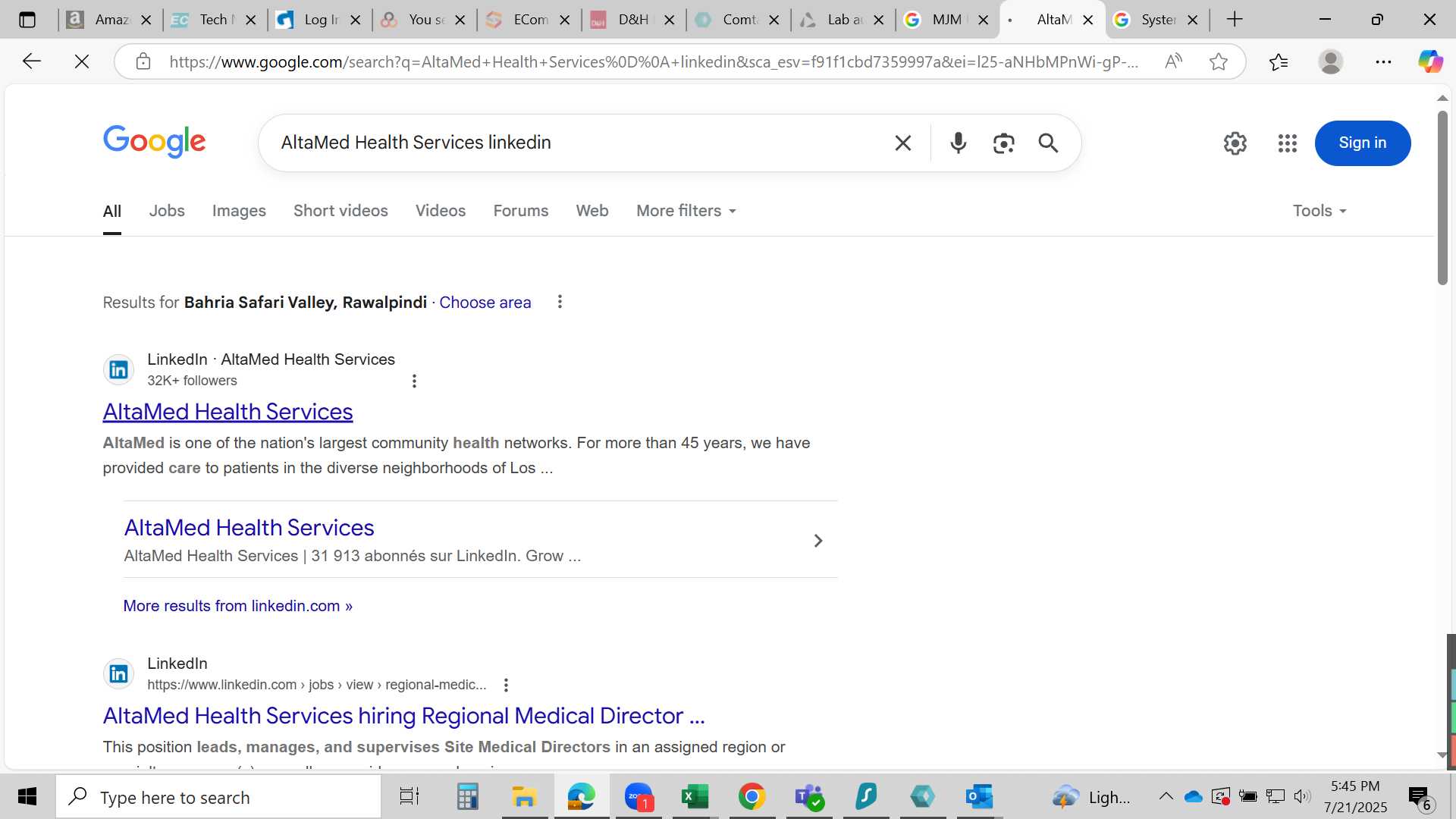Stop loading the page

click(82, 61)
